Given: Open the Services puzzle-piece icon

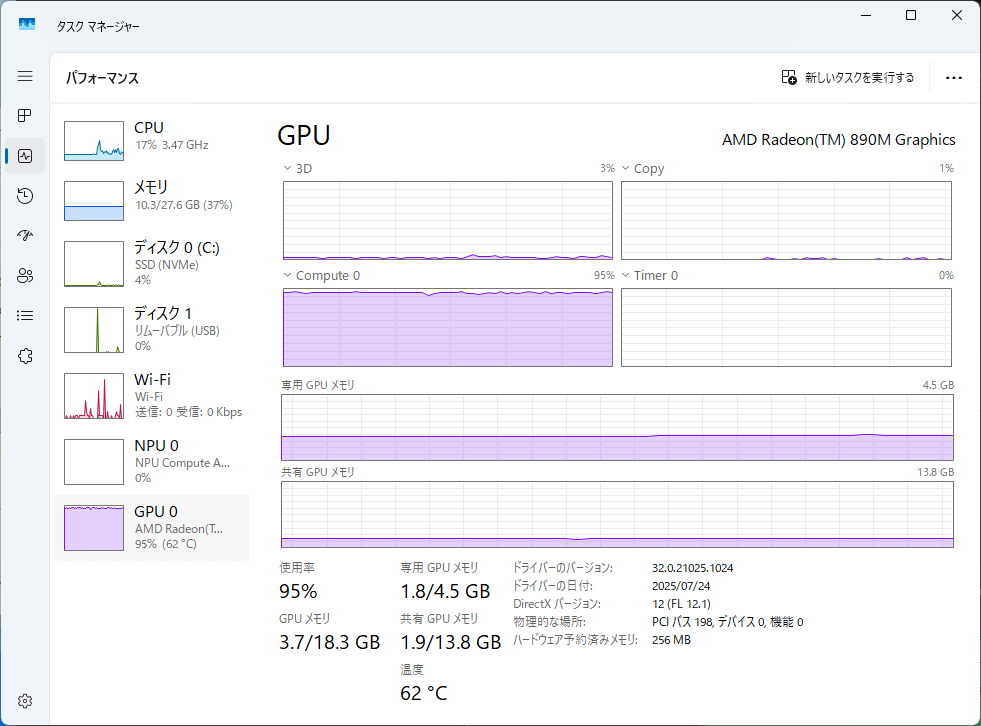Looking at the screenshot, I should pyautogui.click(x=25, y=356).
